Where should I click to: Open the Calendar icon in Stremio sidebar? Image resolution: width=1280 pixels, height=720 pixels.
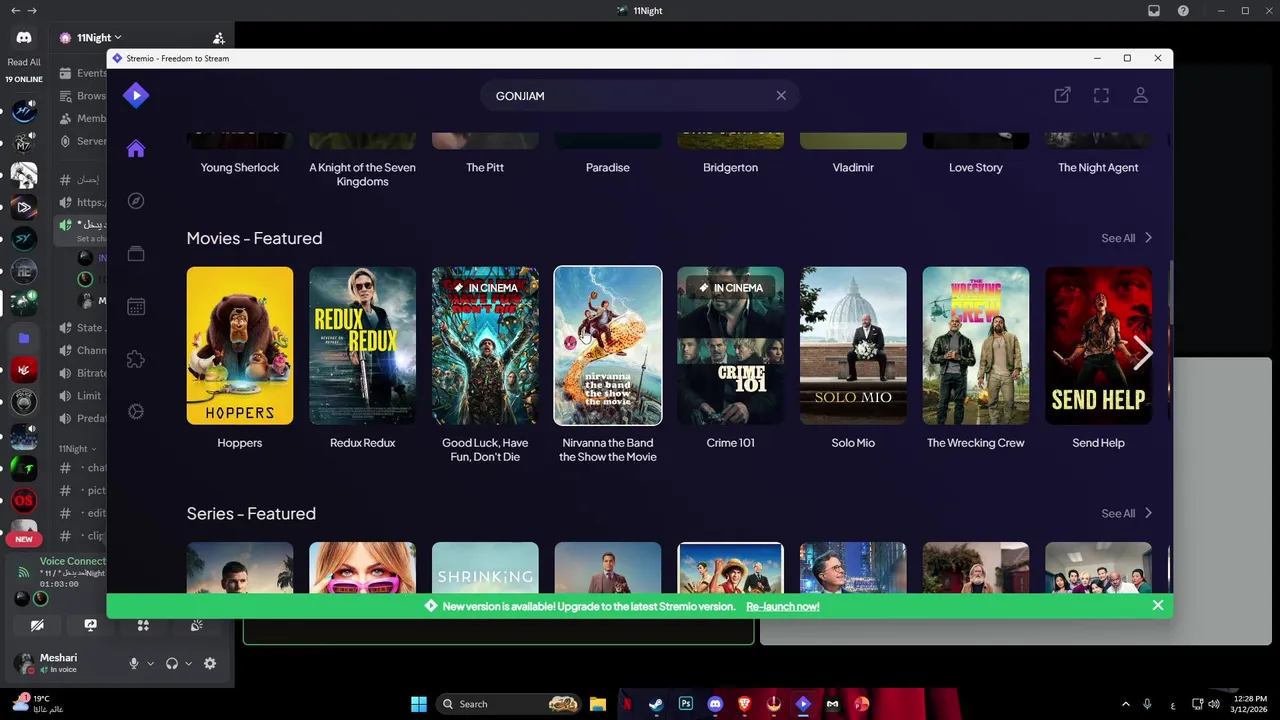(x=136, y=307)
